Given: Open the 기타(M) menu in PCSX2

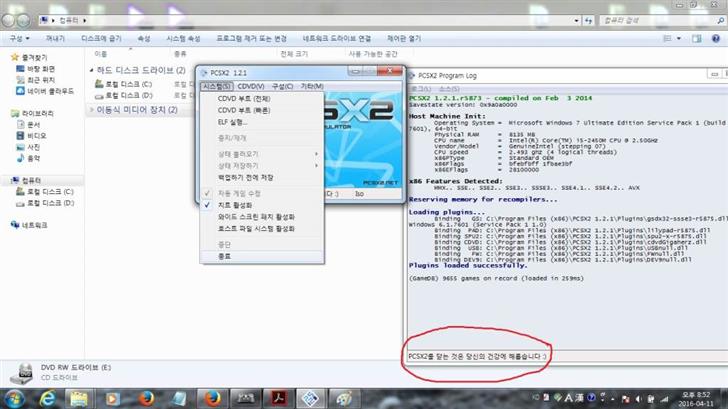Looking at the screenshot, I should tap(312, 86).
